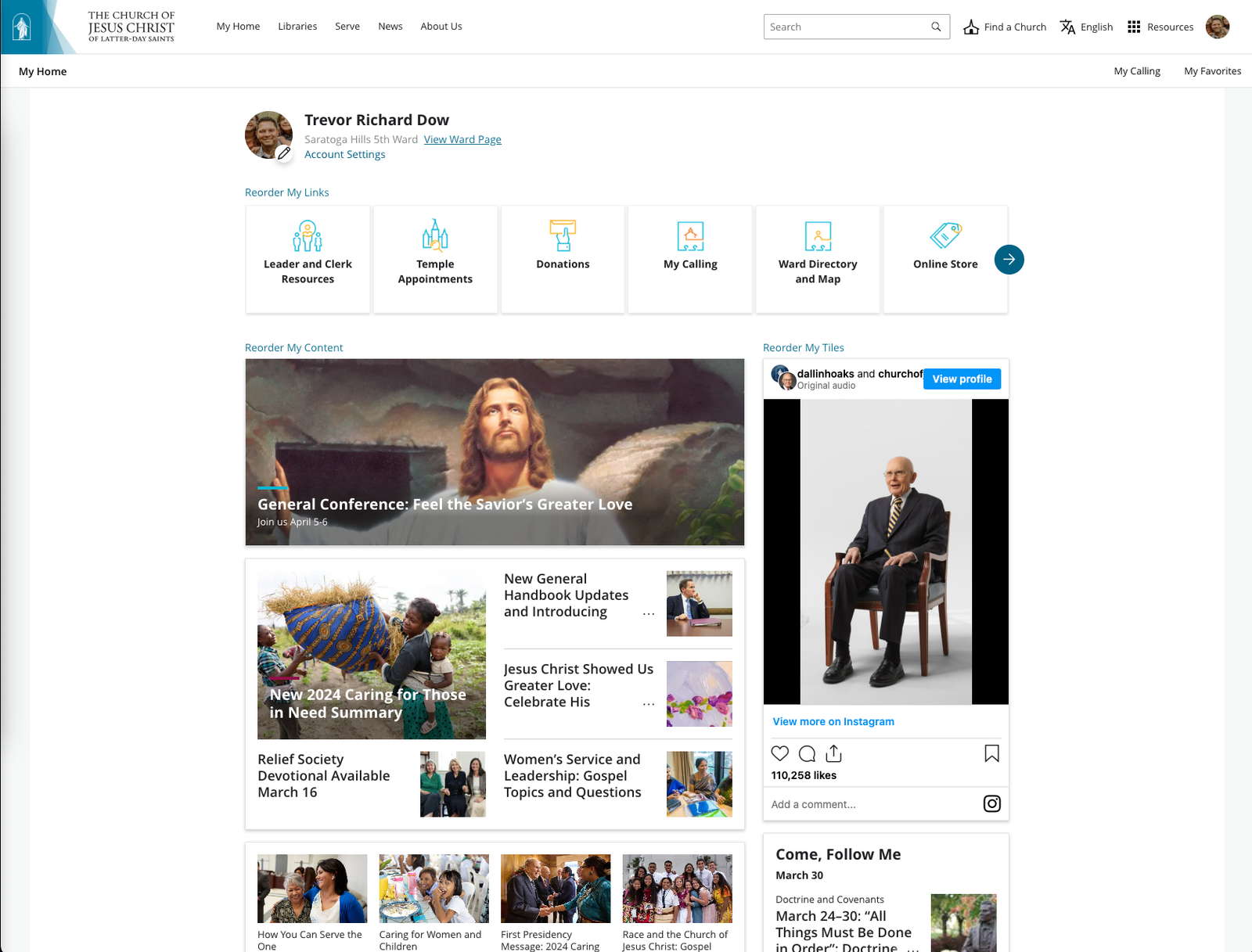The width and height of the screenshot is (1252, 952).
Task: Open Ward Directory and Map tile
Action: (818, 259)
